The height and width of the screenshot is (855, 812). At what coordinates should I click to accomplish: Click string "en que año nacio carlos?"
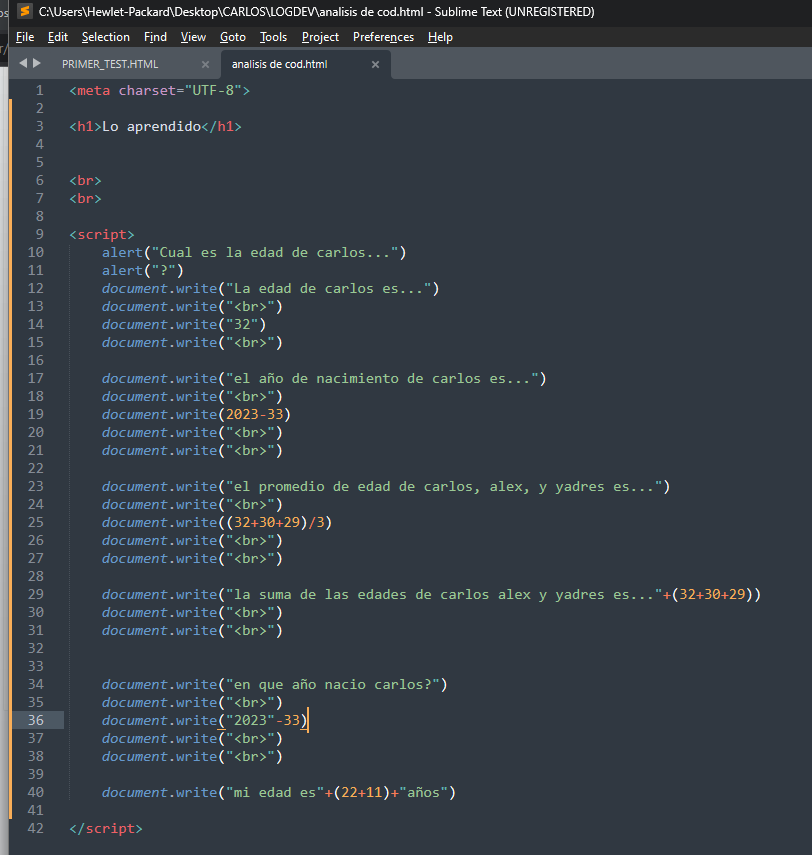pos(333,684)
